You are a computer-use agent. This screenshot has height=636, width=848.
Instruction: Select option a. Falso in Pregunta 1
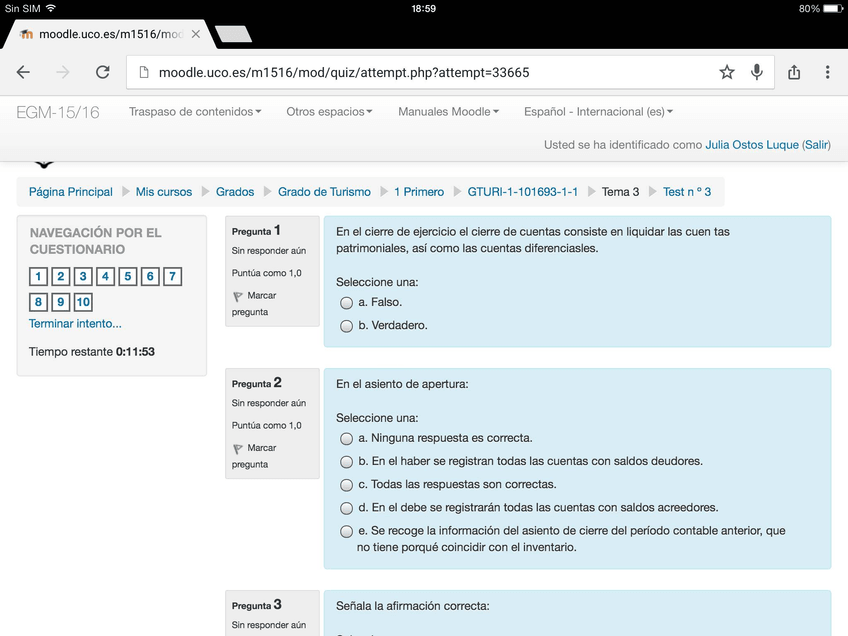point(346,303)
